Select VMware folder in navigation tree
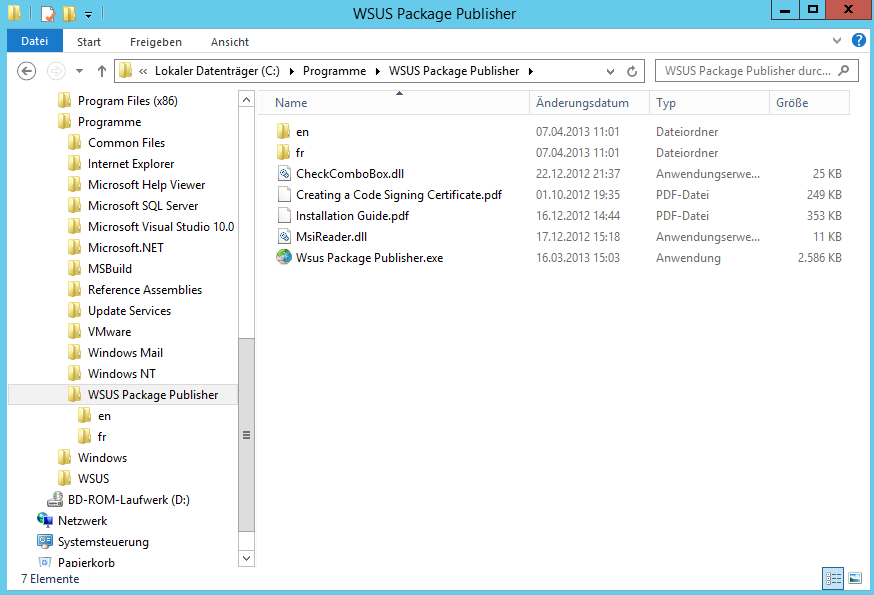 point(110,332)
